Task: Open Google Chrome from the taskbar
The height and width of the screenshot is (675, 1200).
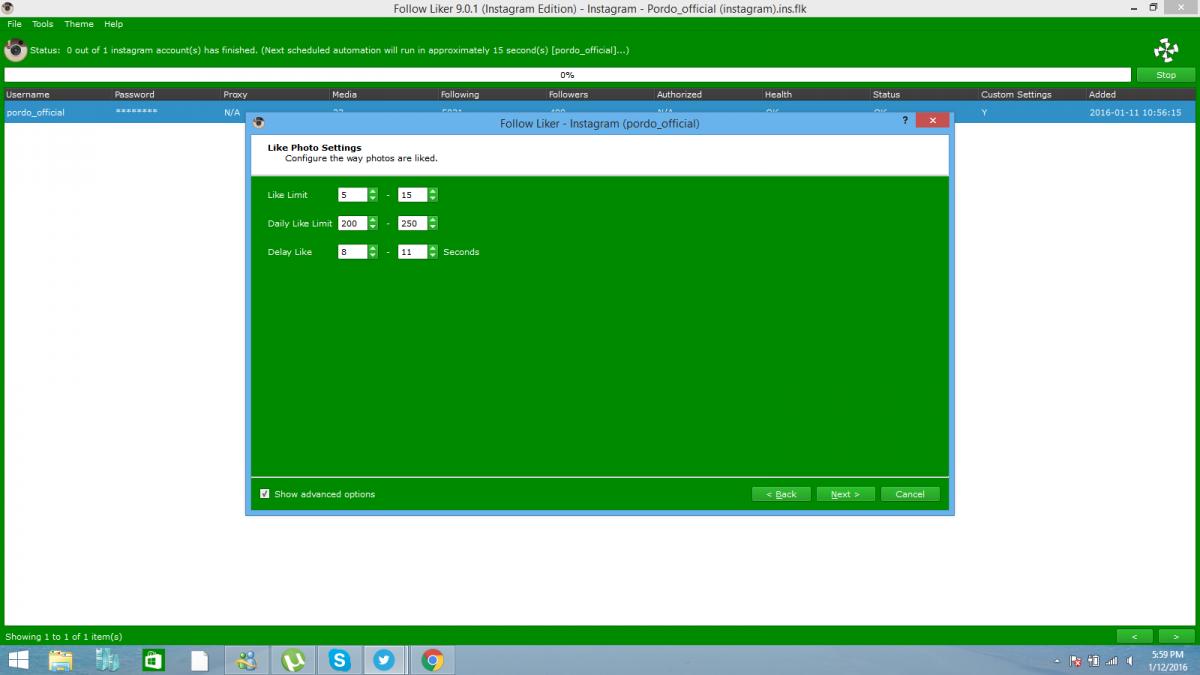Action: click(x=432, y=660)
